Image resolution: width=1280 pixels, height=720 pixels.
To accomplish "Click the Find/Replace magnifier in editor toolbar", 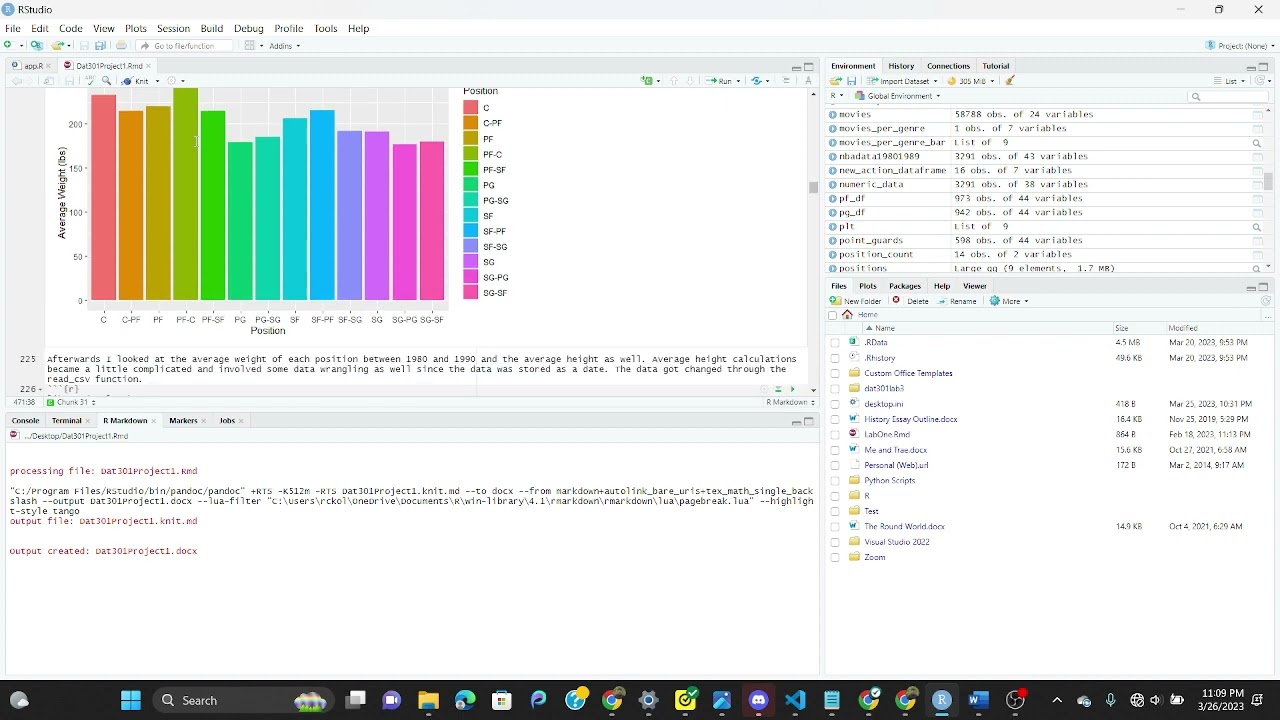I will [x=107, y=81].
